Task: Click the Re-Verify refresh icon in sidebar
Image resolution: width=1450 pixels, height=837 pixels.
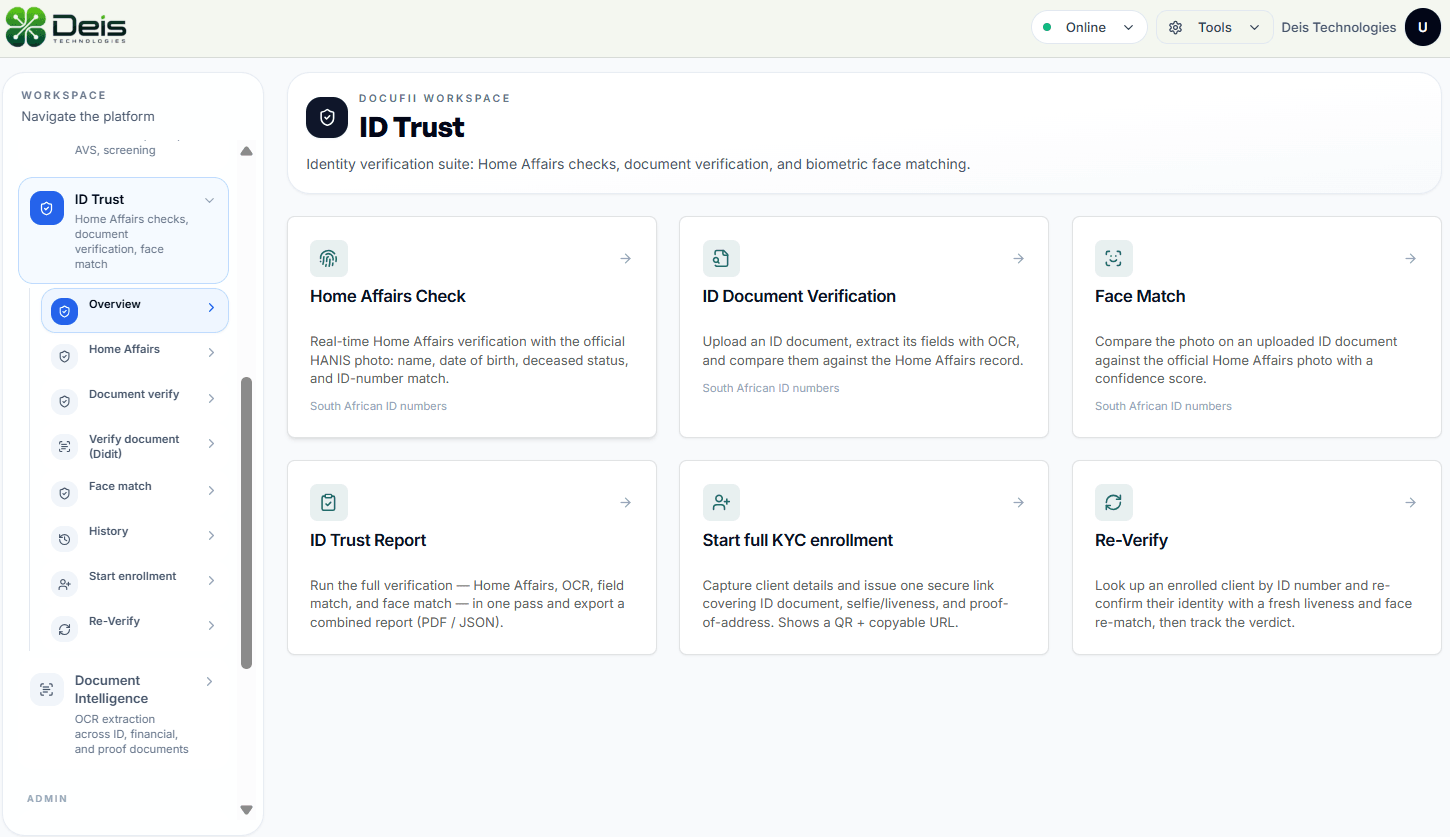Action: (x=64, y=628)
